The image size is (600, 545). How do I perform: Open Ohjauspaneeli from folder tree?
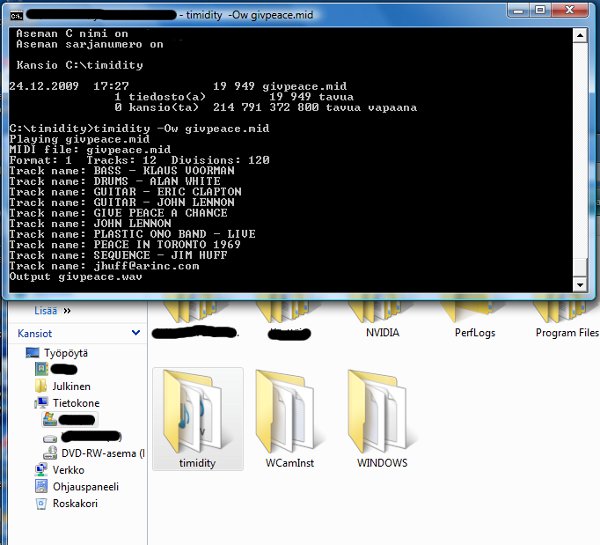click(77, 486)
